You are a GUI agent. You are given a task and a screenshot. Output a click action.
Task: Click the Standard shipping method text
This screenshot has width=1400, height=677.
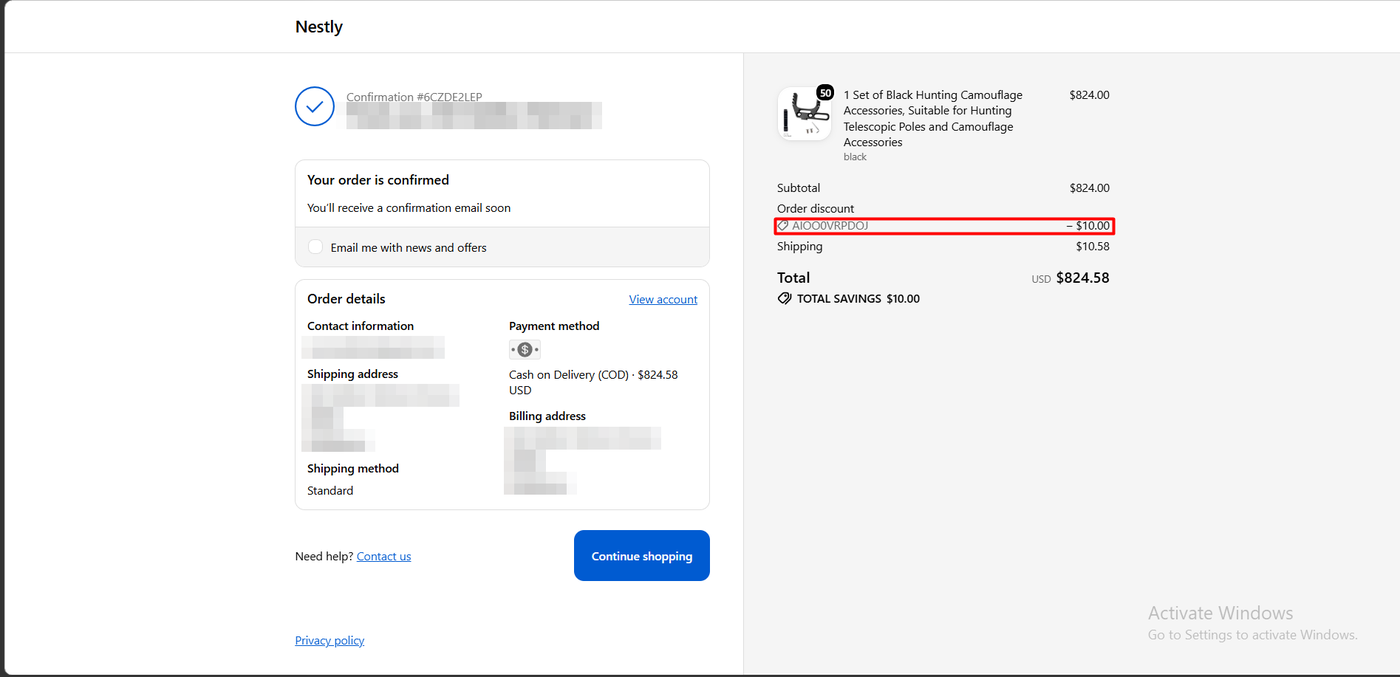click(x=330, y=491)
